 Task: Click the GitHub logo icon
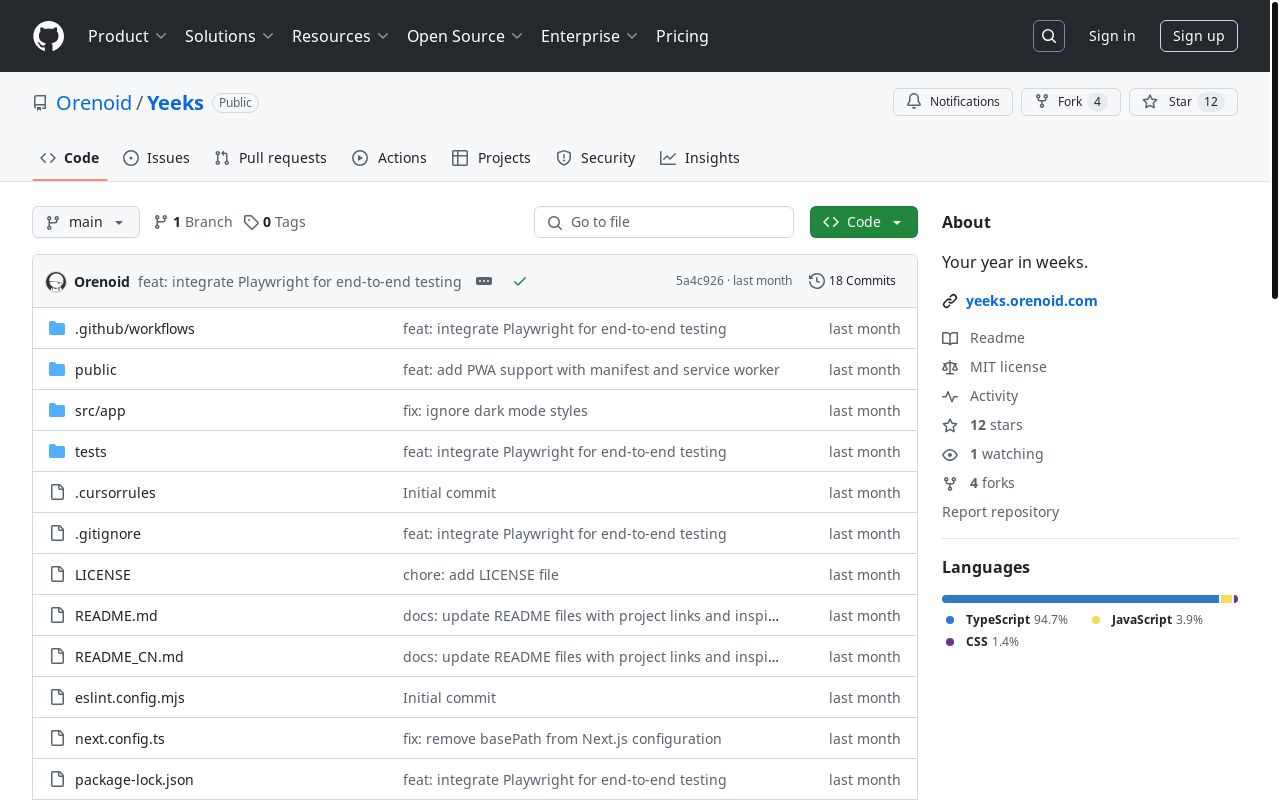pyautogui.click(x=48, y=36)
